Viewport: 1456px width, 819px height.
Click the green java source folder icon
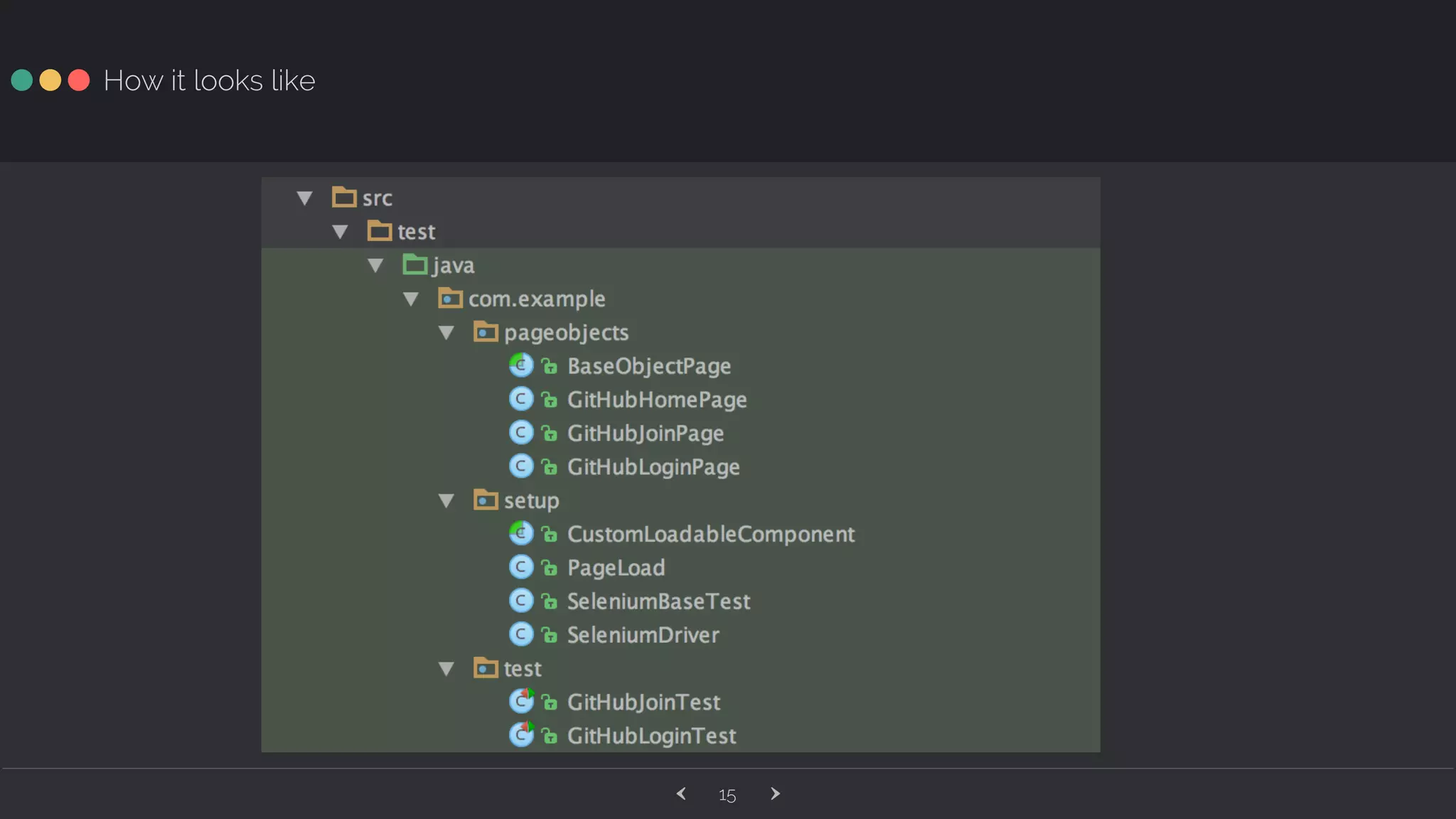pyautogui.click(x=415, y=264)
